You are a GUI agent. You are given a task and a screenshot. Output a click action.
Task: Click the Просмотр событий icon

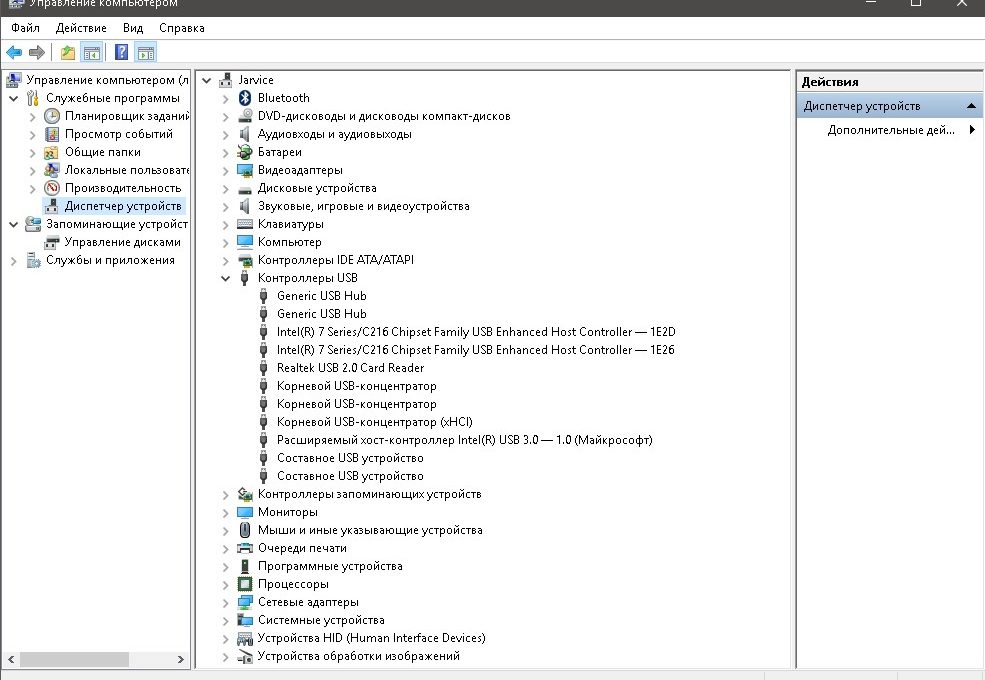point(52,134)
